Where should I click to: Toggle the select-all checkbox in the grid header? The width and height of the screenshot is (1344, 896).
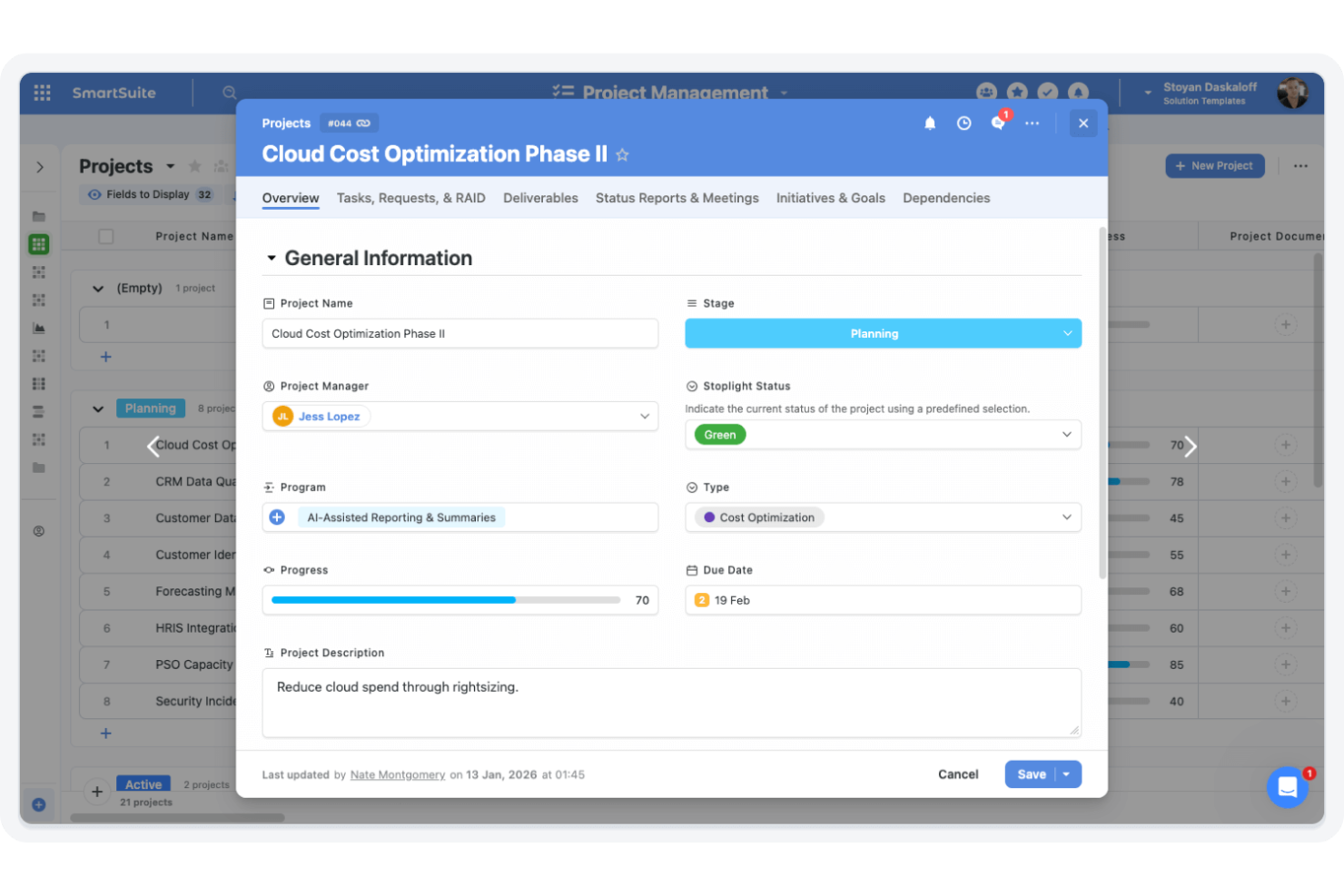point(106,235)
